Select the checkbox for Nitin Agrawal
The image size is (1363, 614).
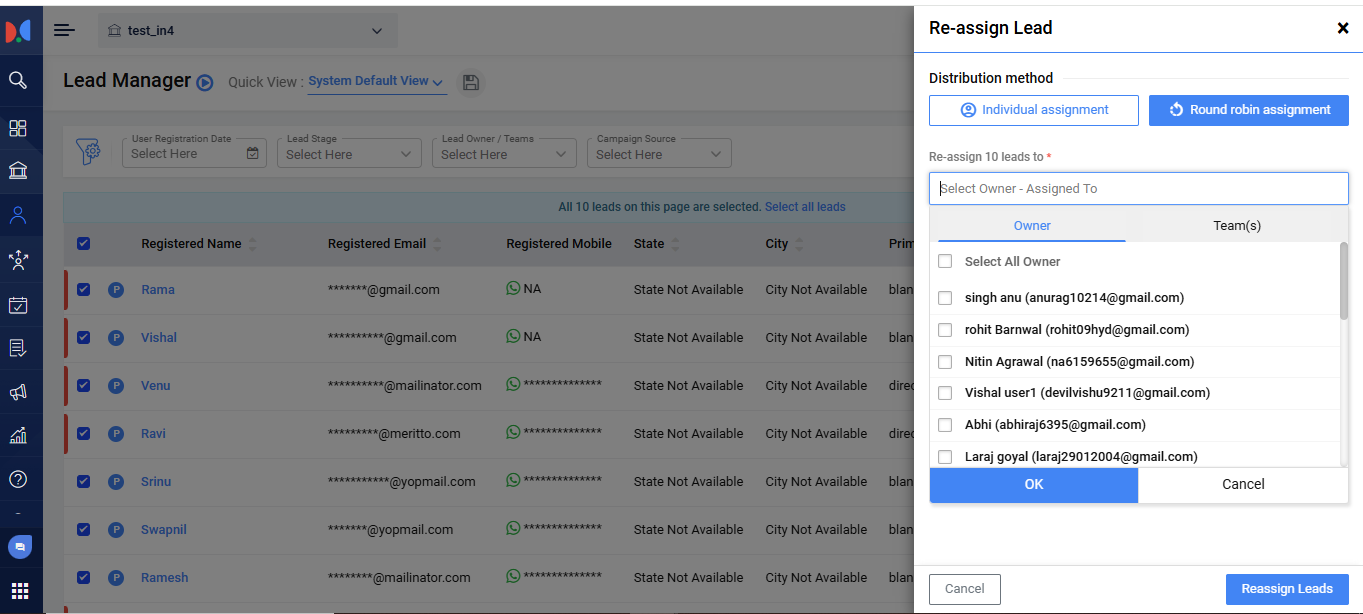pyautogui.click(x=945, y=362)
